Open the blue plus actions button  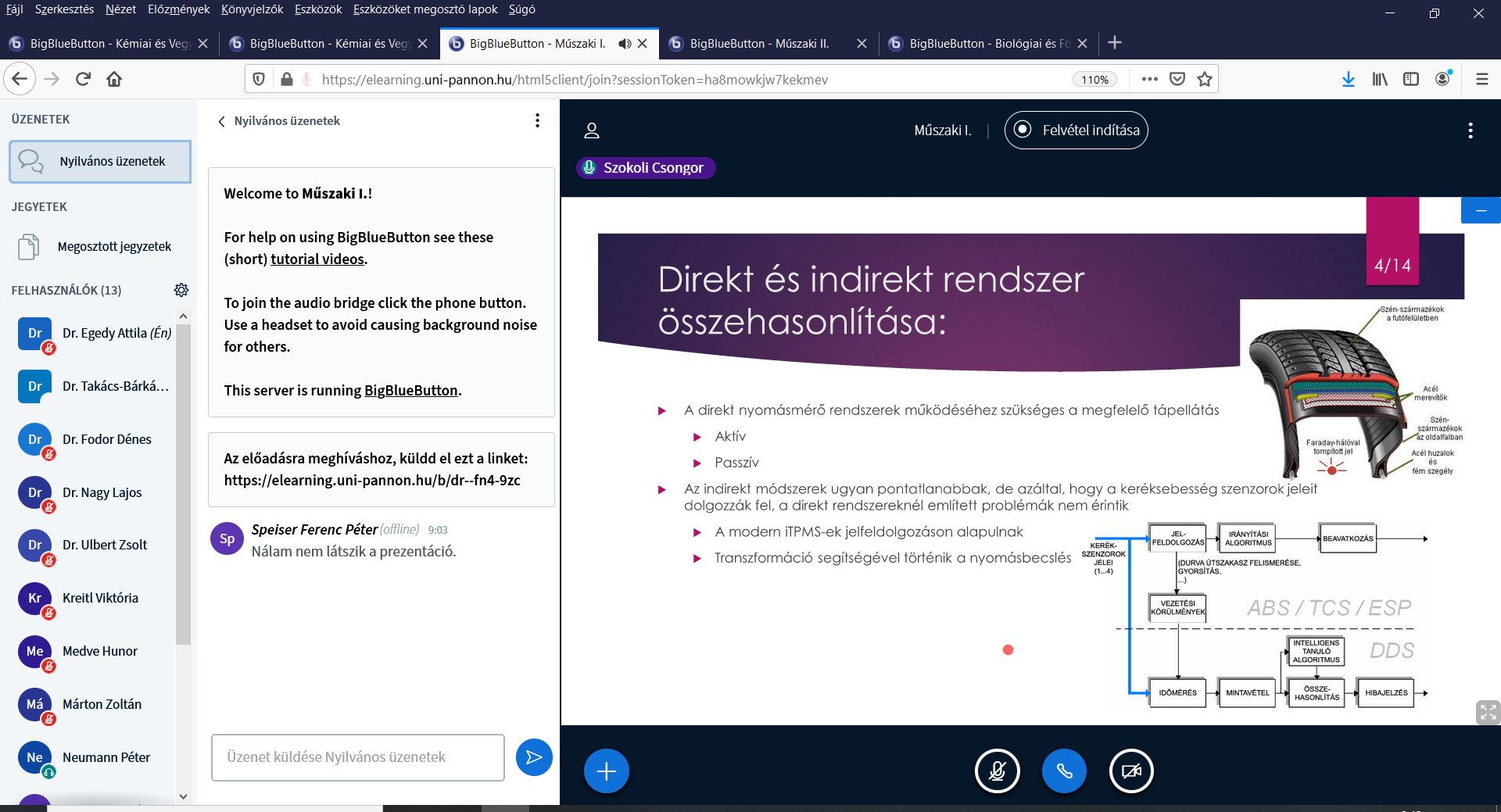[606, 771]
